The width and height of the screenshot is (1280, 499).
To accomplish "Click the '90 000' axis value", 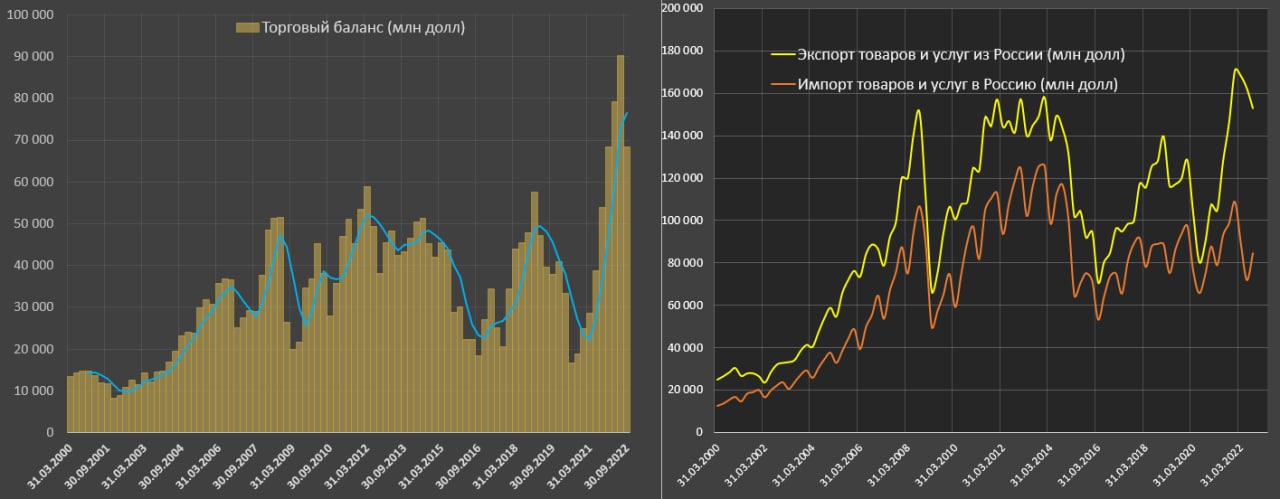I will click(x=34, y=57).
